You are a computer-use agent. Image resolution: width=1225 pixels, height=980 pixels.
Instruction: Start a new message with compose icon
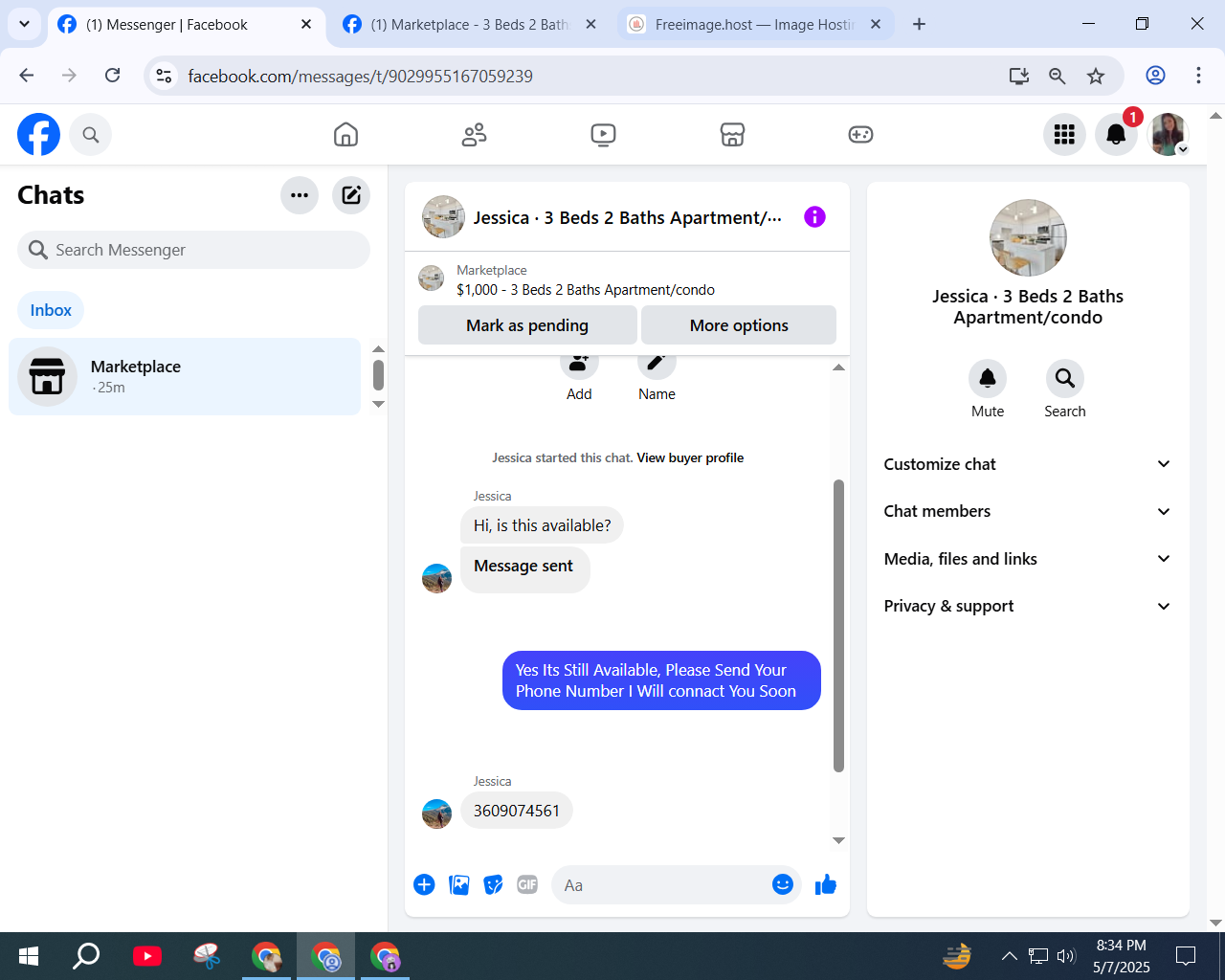point(351,195)
